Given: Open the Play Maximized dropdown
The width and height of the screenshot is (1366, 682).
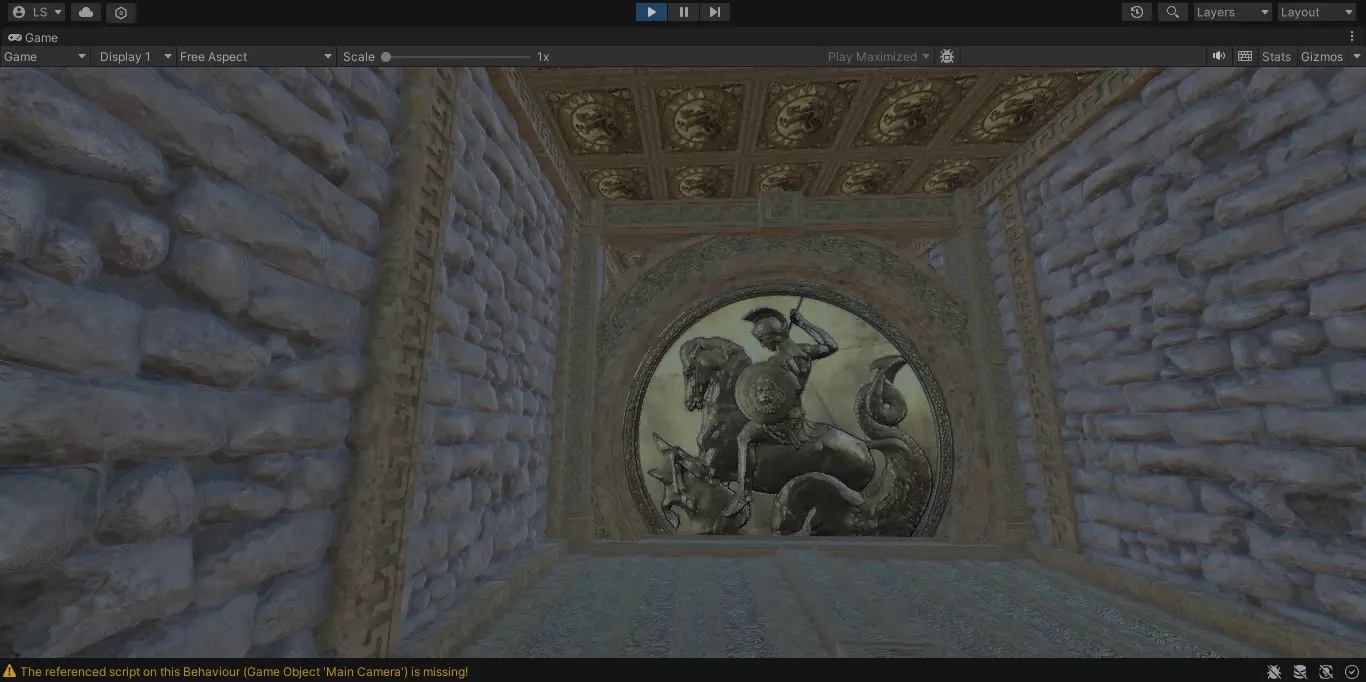Looking at the screenshot, I should point(879,57).
